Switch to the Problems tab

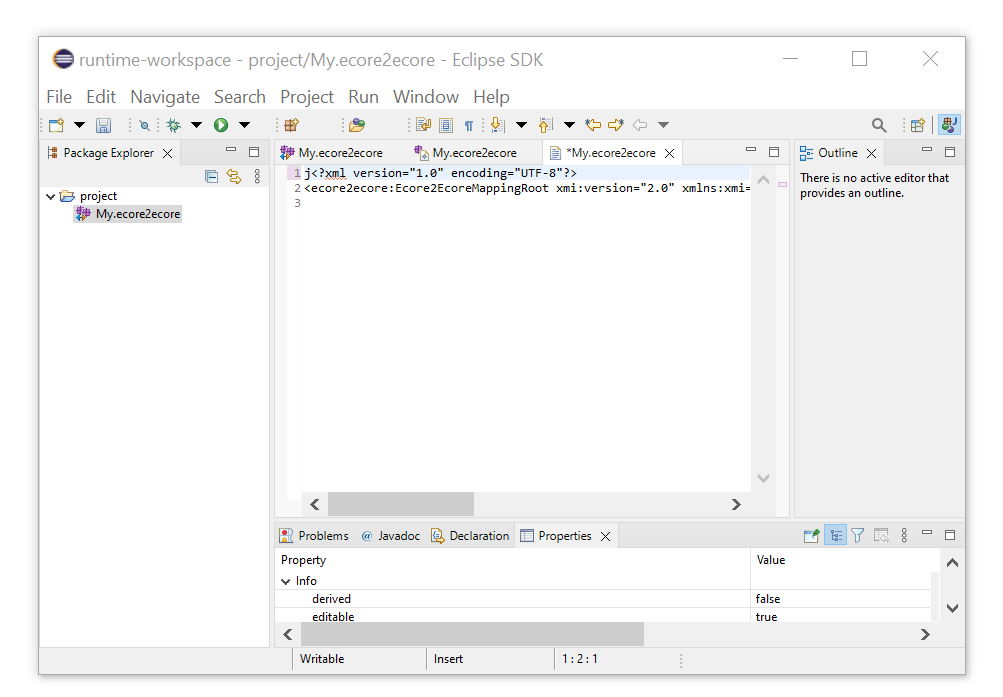[x=314, y=536]
